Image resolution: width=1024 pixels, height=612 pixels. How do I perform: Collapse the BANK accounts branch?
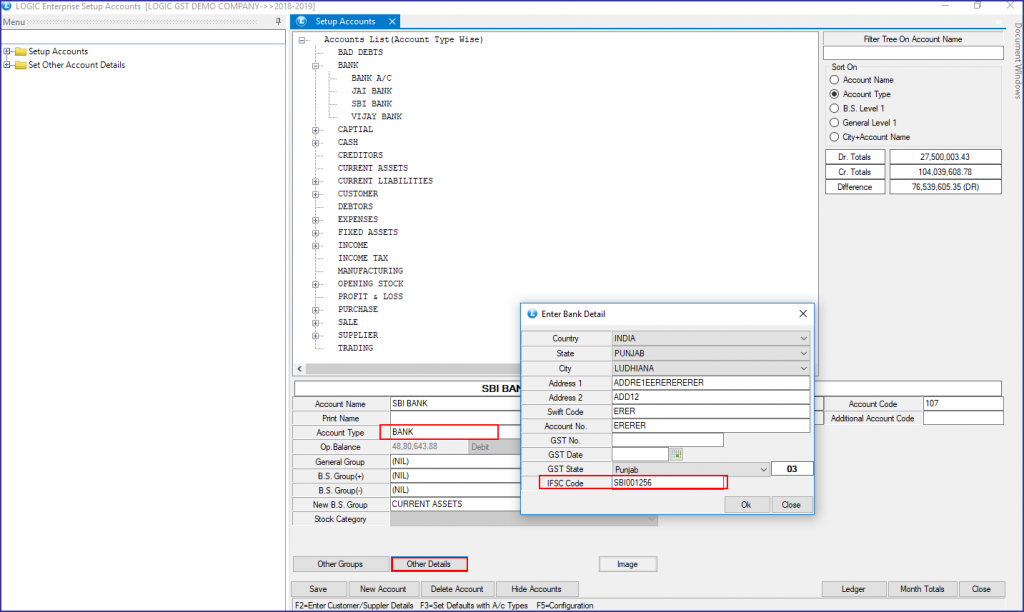316,64
